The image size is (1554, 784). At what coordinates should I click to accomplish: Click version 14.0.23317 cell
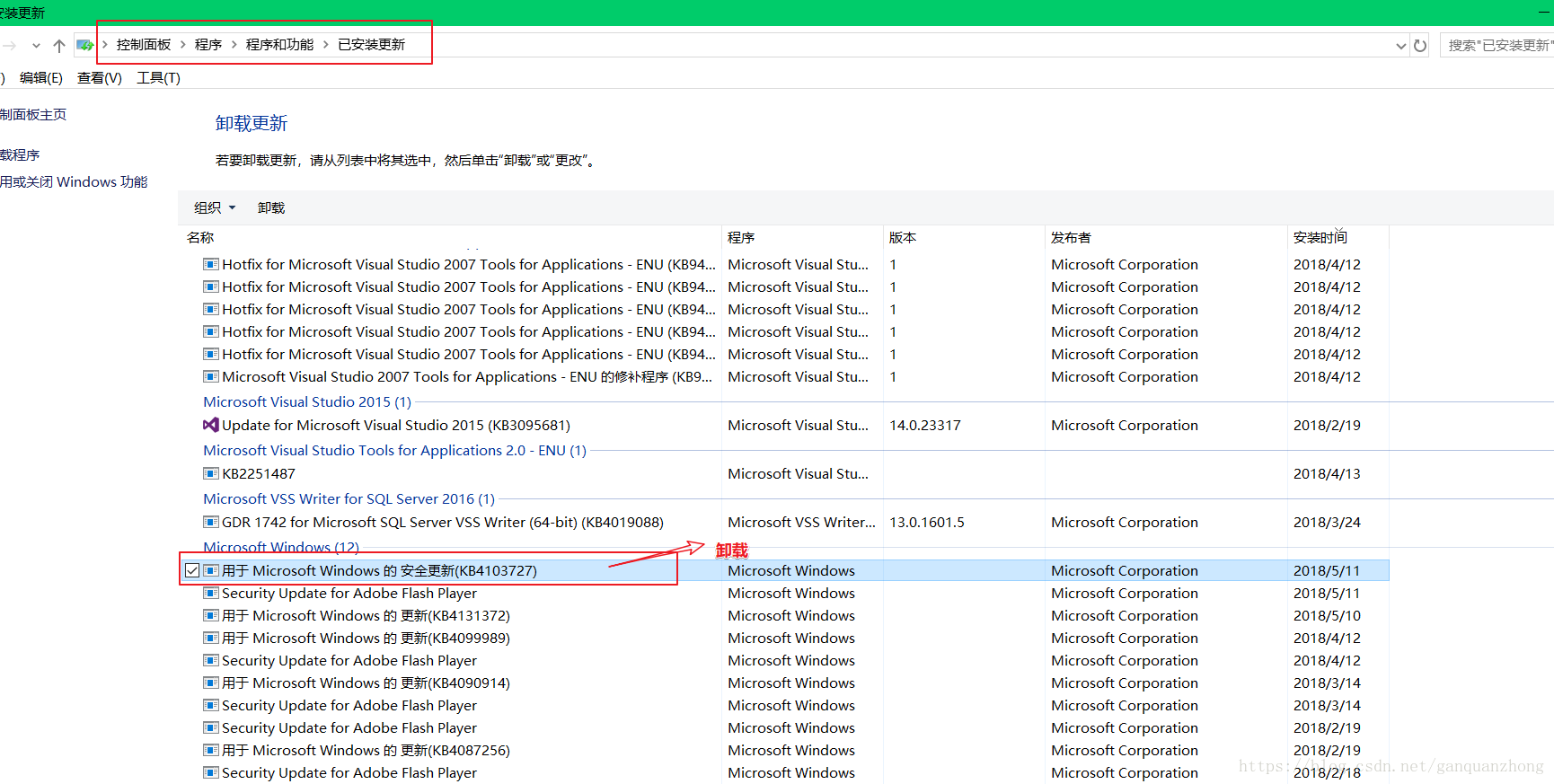tap(925, 426)
